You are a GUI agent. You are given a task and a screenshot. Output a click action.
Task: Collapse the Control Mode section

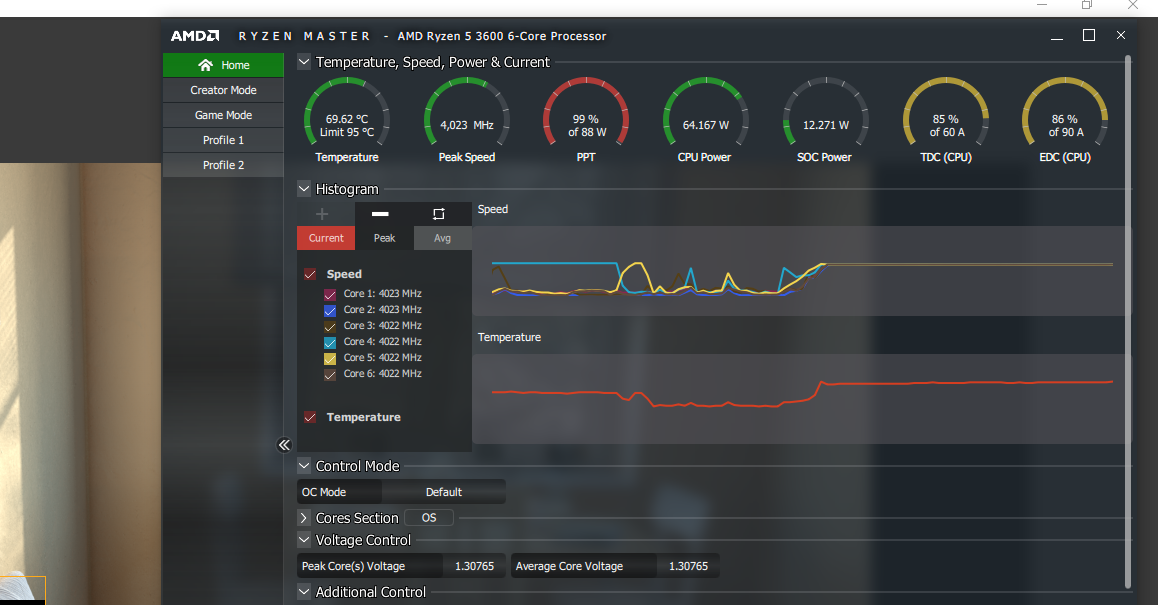pyautogui.click(x=304, y=465)
